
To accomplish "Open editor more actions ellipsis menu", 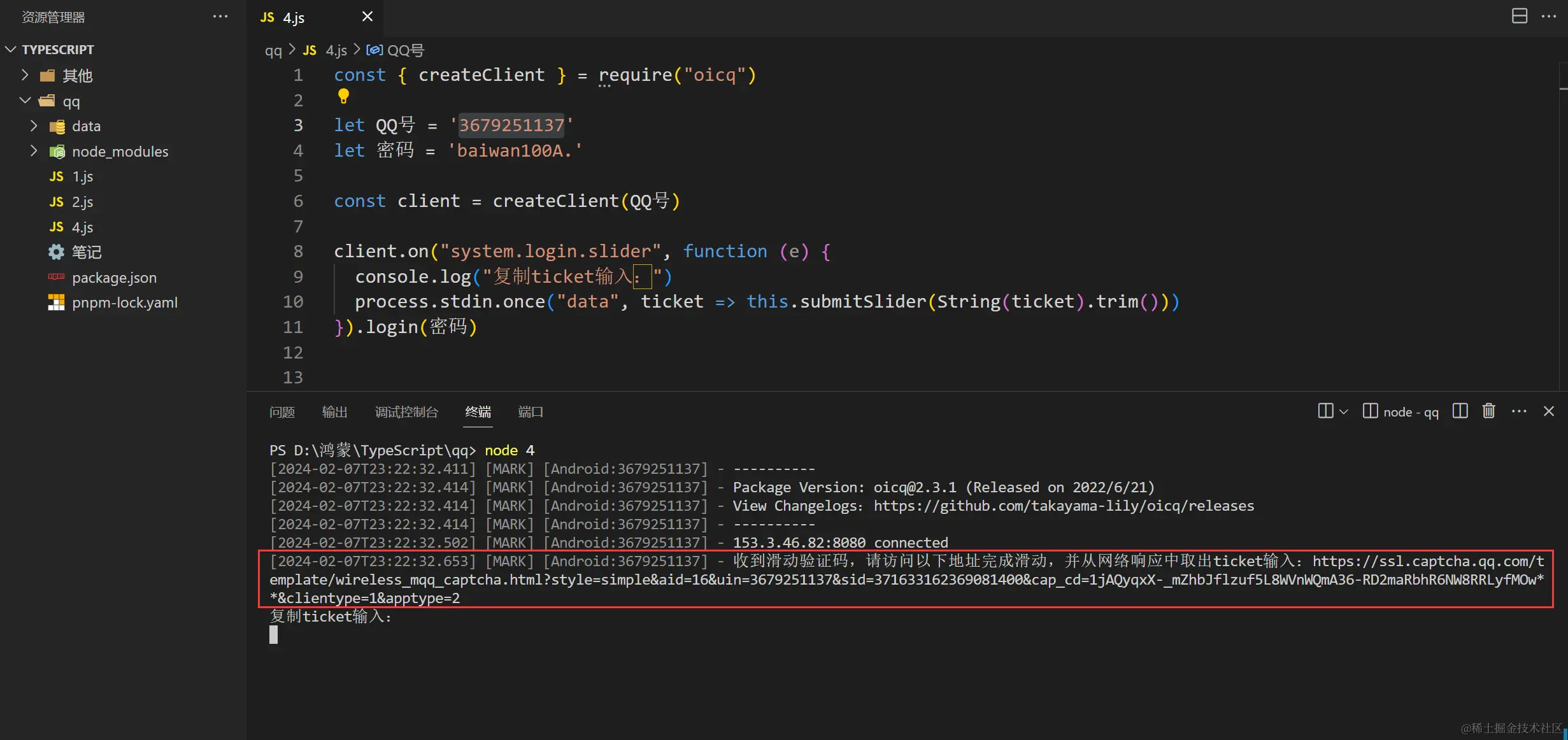I will click(1549, 16).
